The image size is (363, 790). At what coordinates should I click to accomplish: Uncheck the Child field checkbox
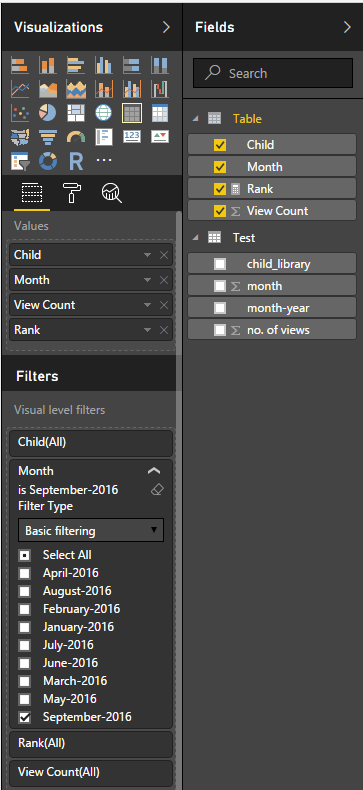(x=220, y=145)
